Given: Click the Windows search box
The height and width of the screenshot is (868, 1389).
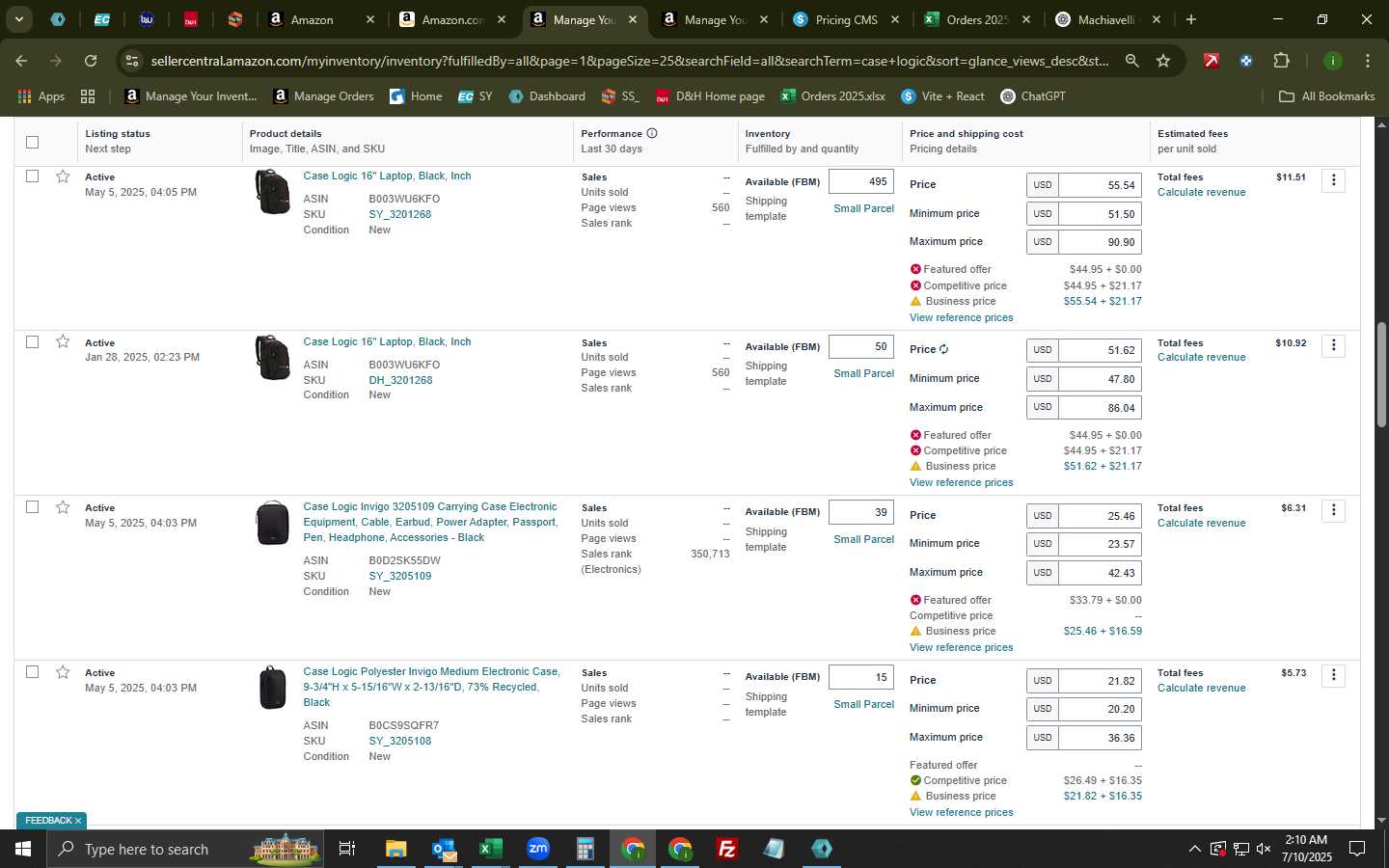Looking at the screenshot, I should click(183, 849).
